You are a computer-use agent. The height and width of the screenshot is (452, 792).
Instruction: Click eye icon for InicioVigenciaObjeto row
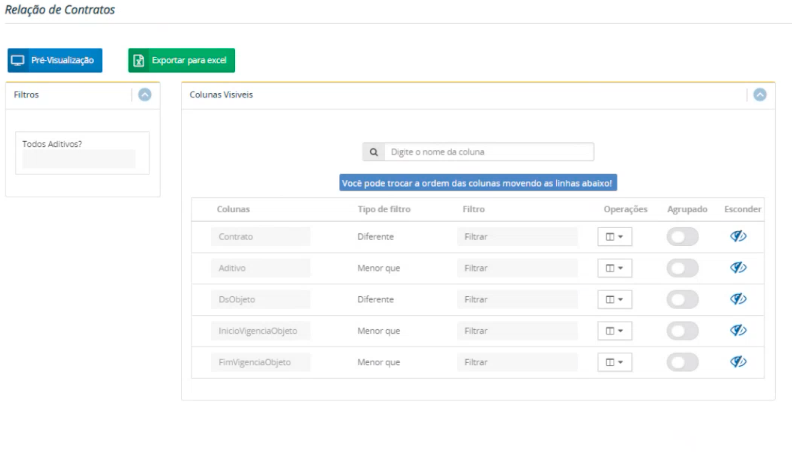[738, 330]
